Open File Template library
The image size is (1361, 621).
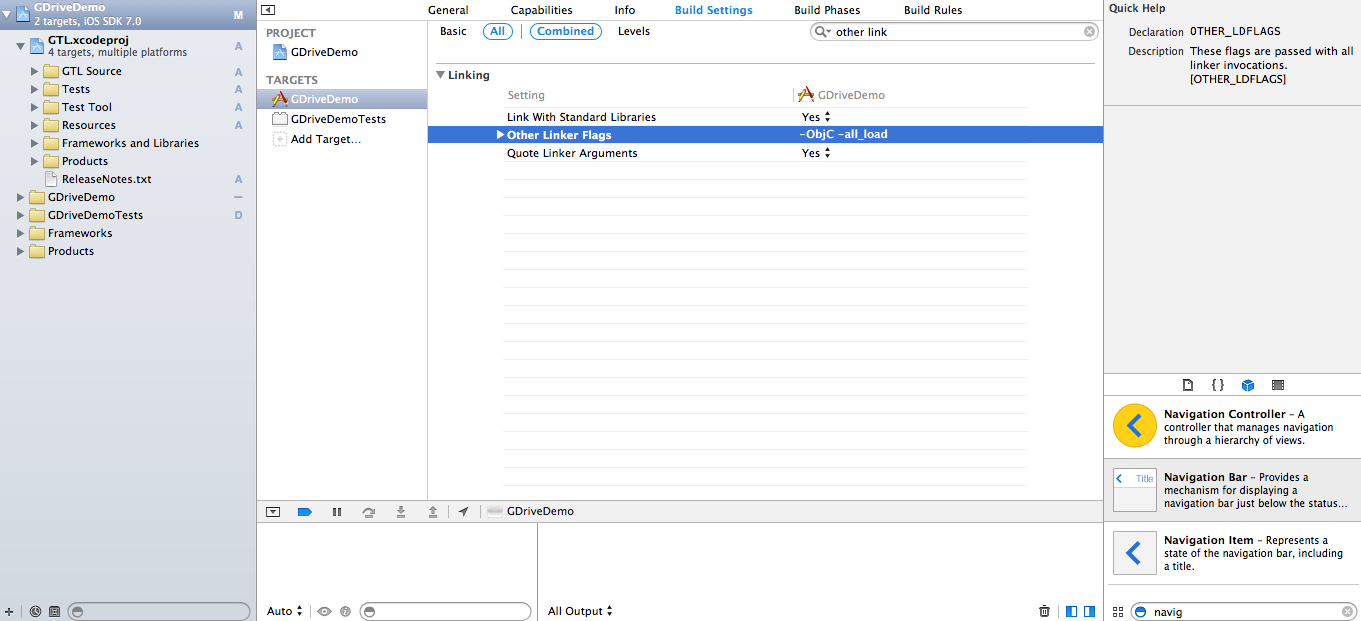pyautogui.click(x=1188, y=385)
